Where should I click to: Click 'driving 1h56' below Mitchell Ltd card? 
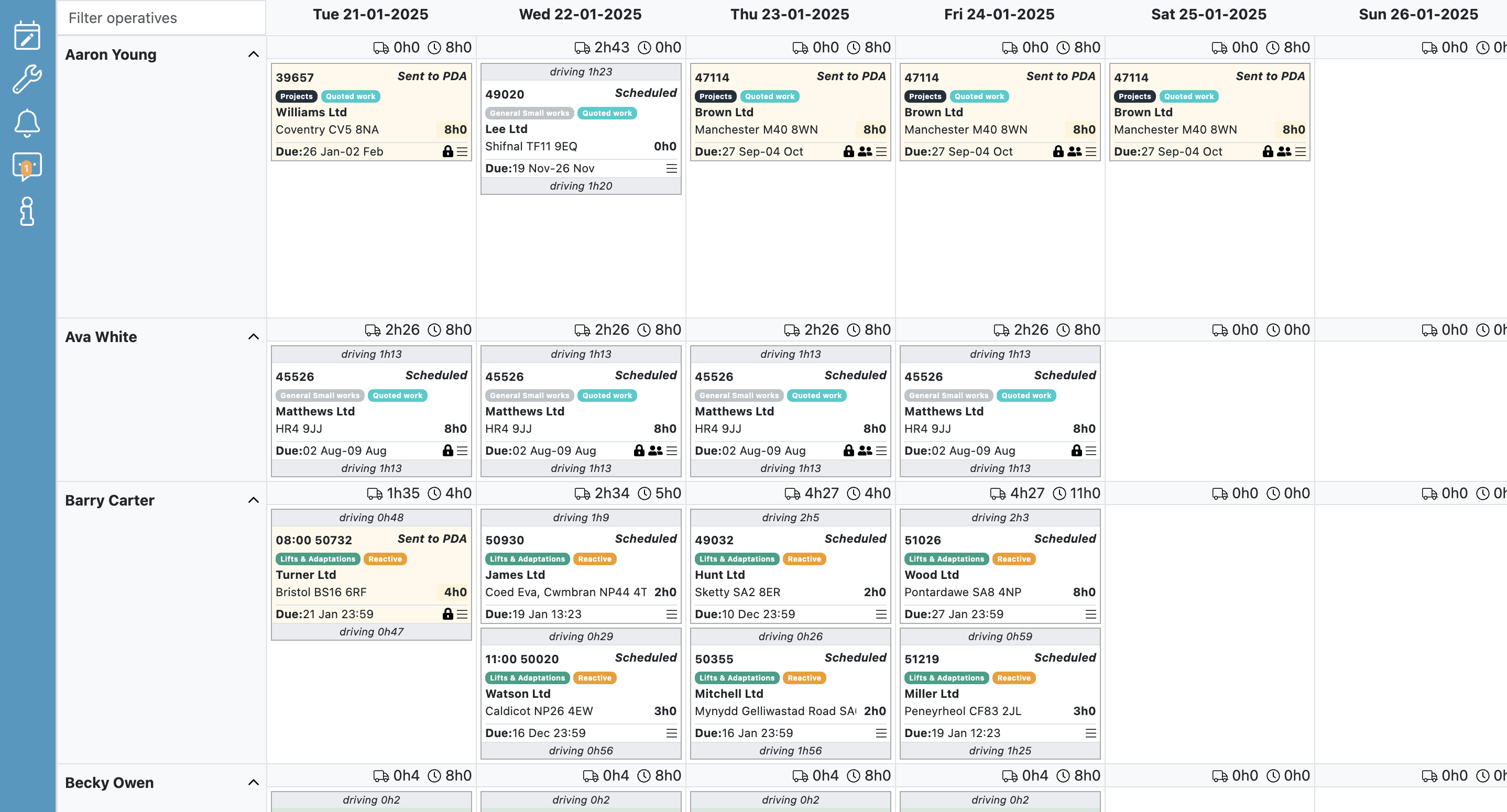click(790, 751)
